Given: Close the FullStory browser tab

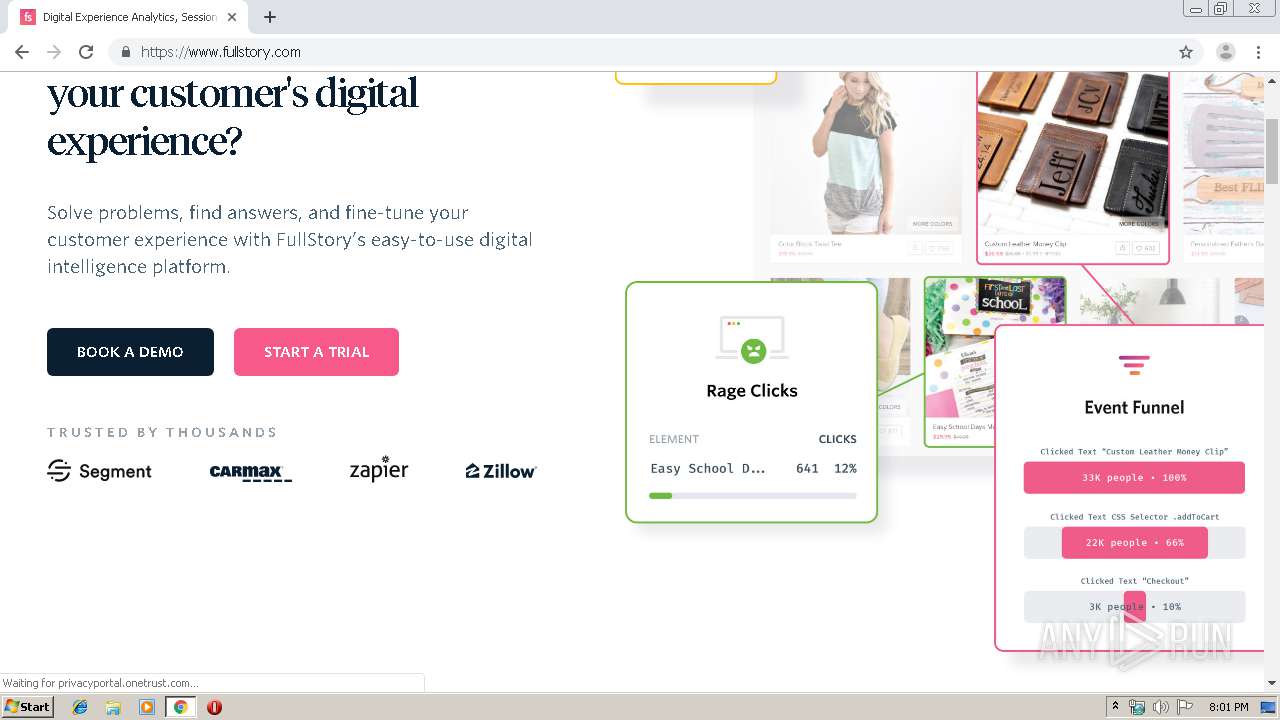Looking at the screenshot, I should [x=232, y=17].
